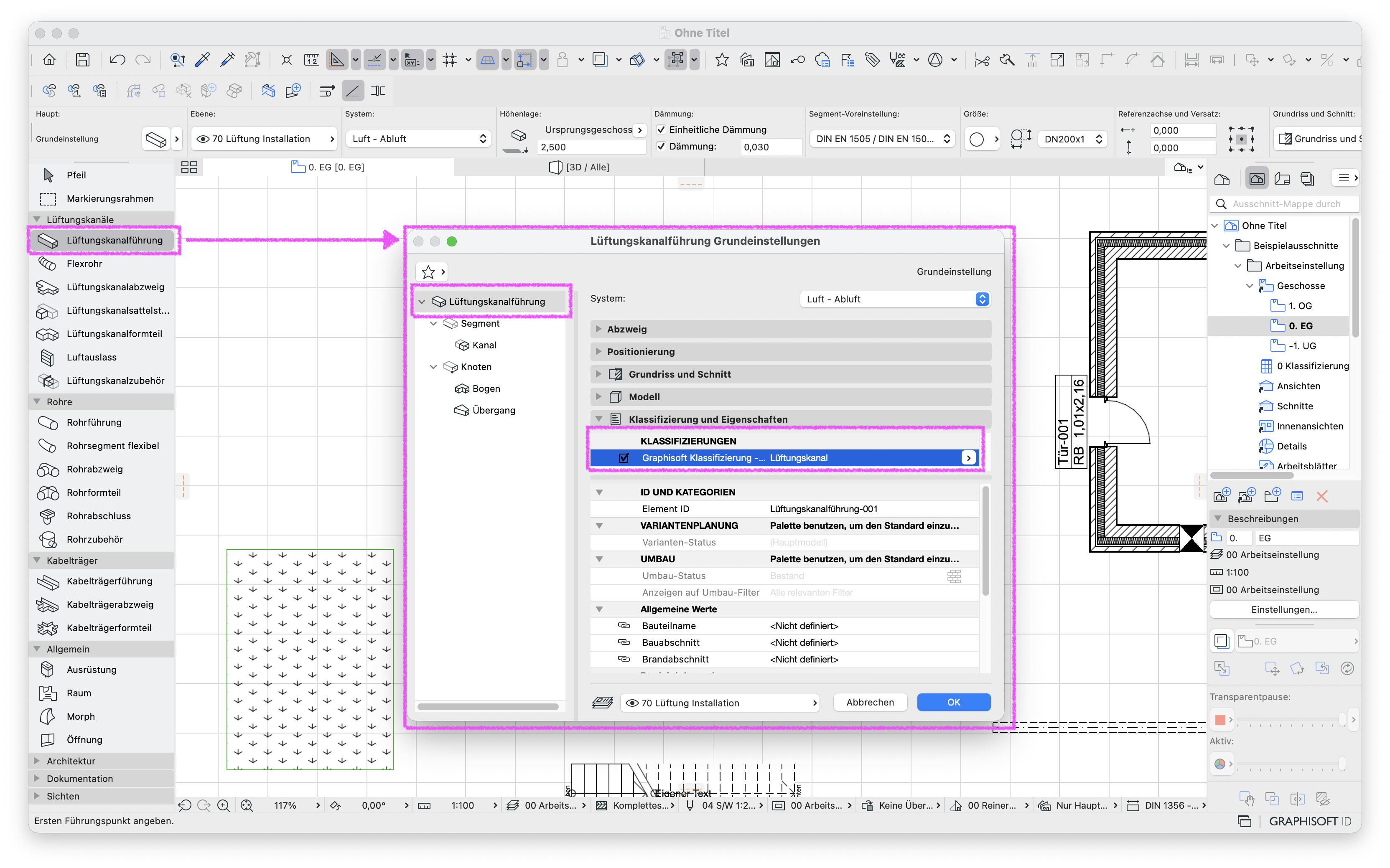Viewport: 1390px width, 868px height.
Task: Toggle the Dämmung checkbox
Action: pos(661,146)
